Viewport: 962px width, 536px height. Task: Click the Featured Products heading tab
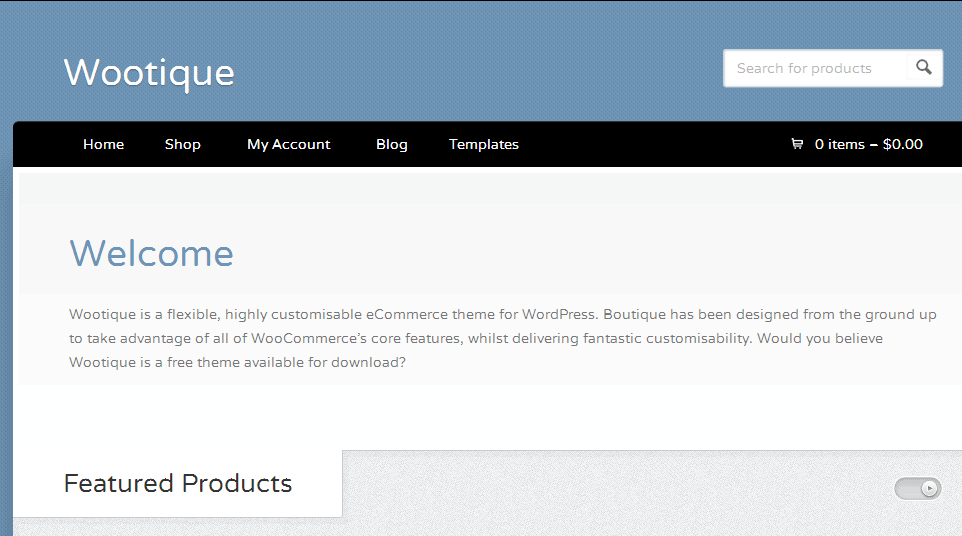pos(178,483)
